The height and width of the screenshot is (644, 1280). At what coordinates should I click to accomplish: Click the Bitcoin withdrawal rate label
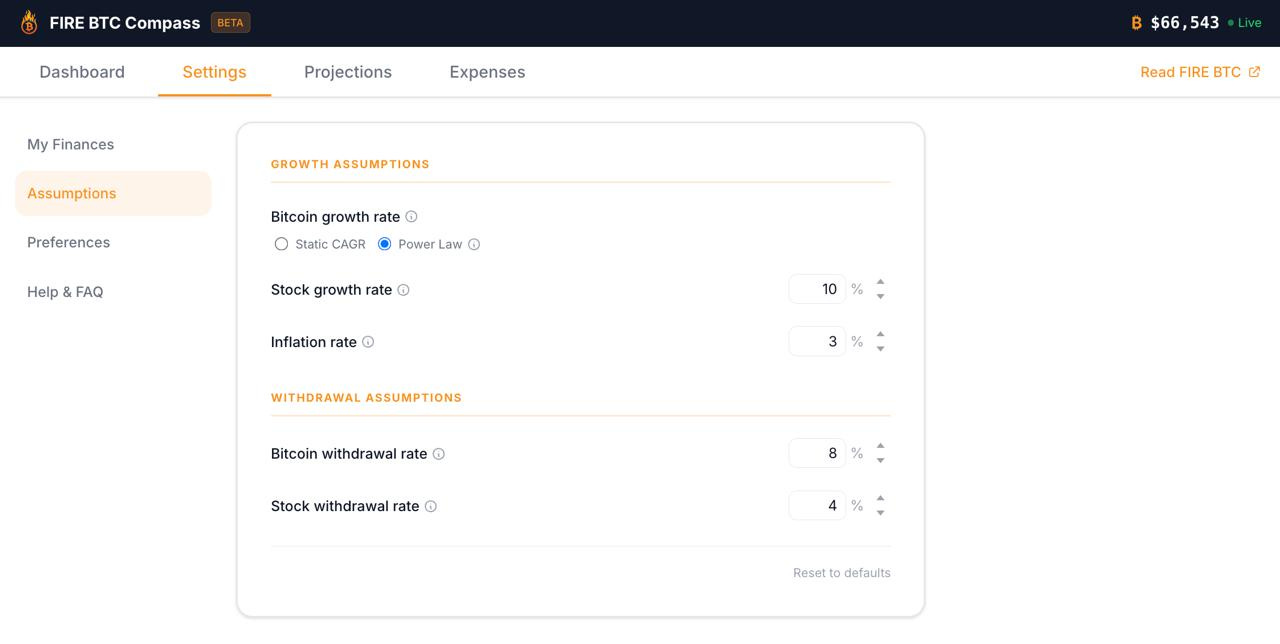(x=349, y=454)
